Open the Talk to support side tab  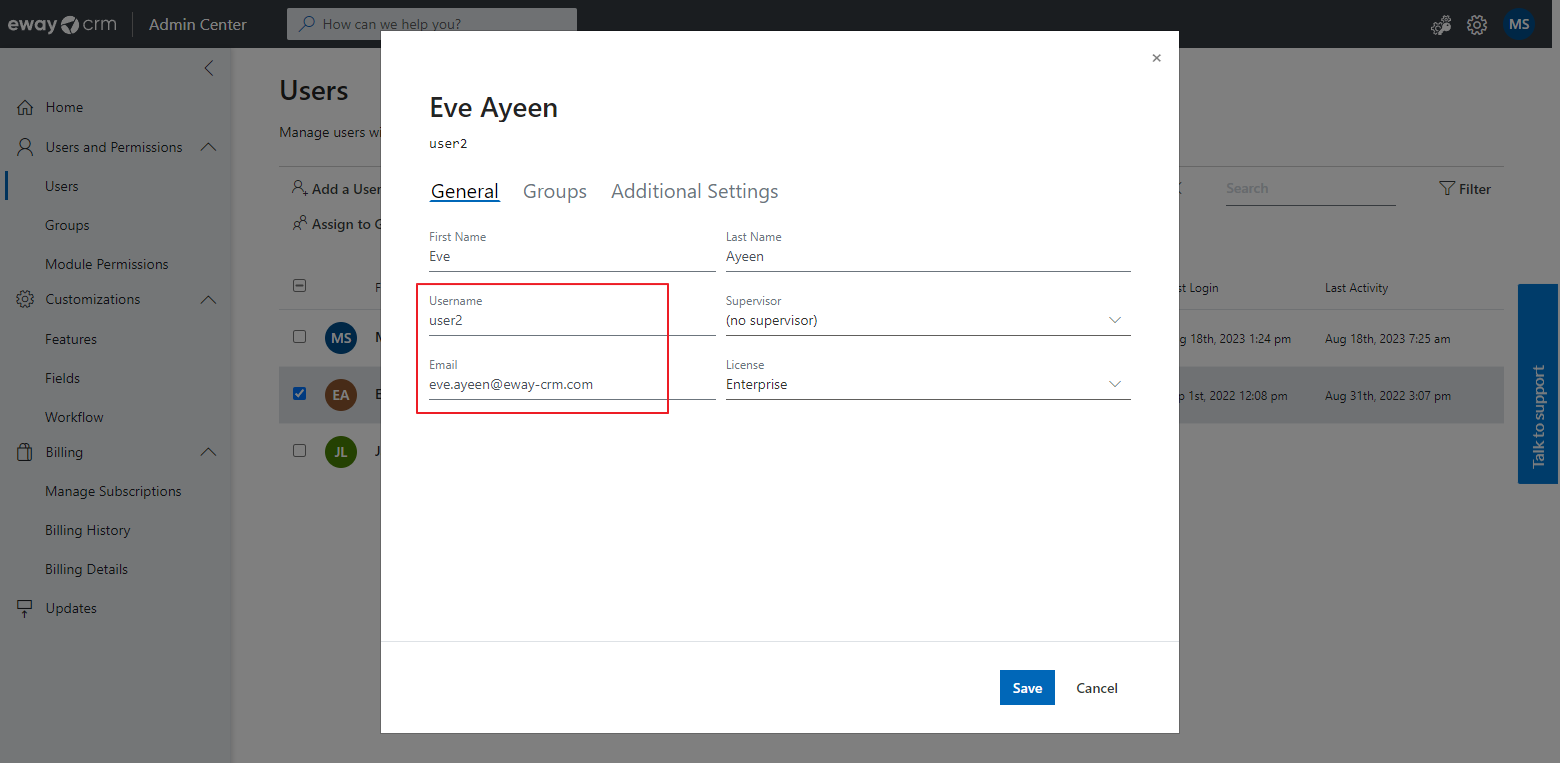pyautogui.click(x=1538, y=384)
